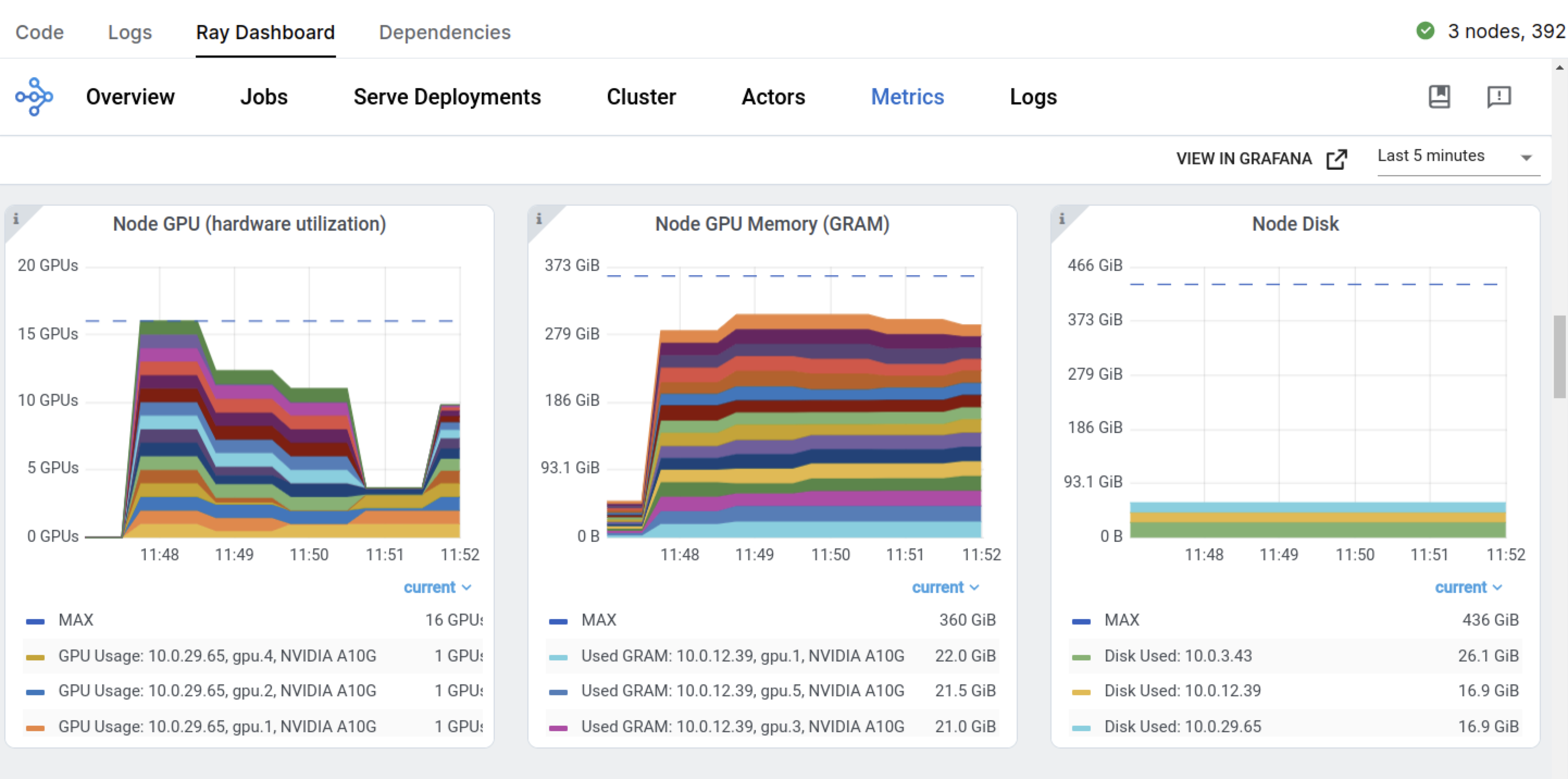Open info icon on Node GPU panel

click(16, 218)
